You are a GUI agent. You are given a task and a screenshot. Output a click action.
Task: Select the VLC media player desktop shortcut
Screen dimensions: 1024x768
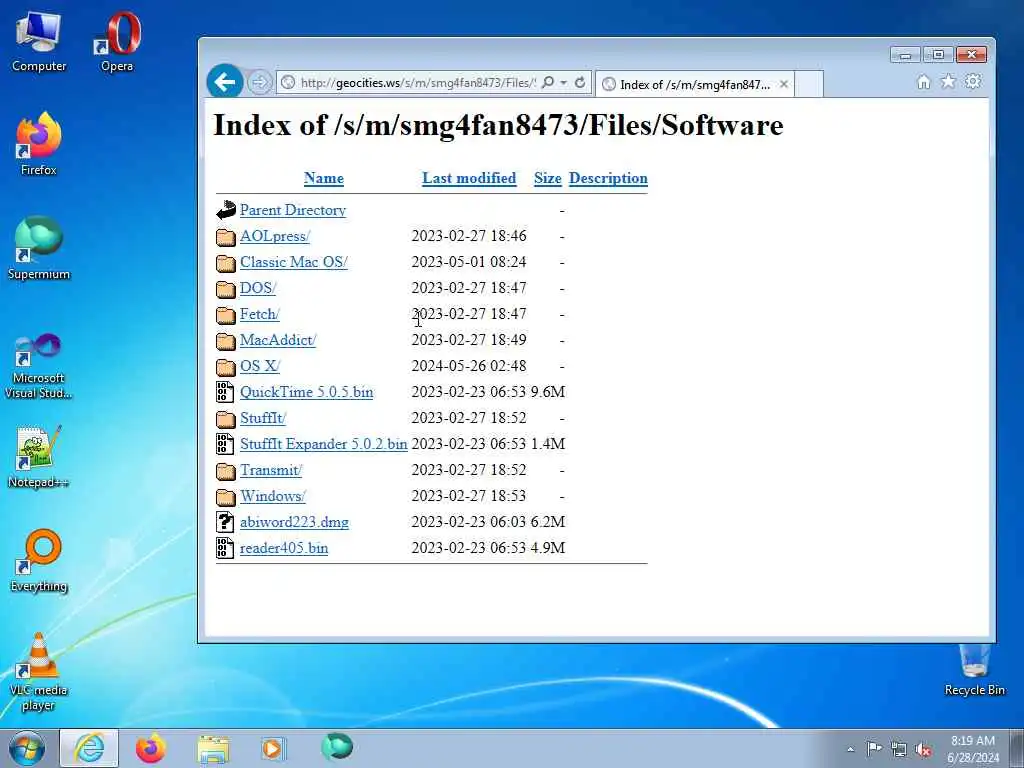click(x=39, y=673)
